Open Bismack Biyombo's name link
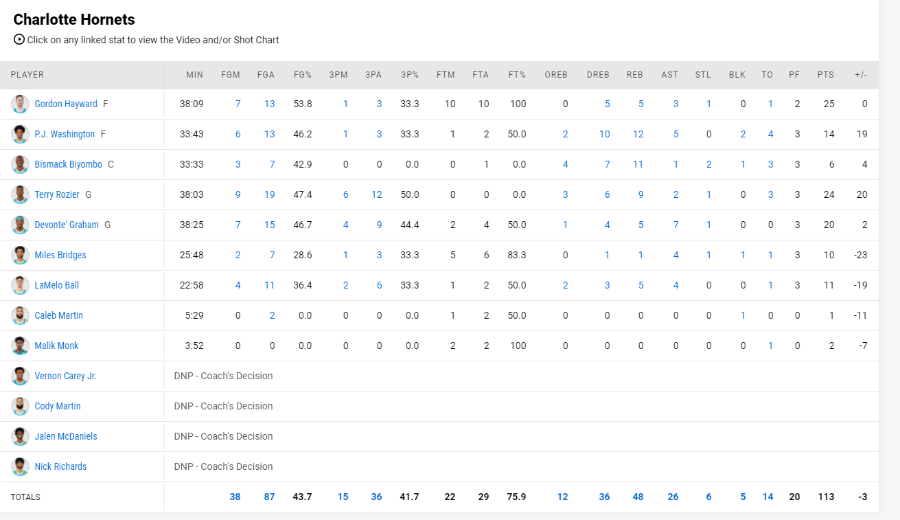 click(68, 165)
